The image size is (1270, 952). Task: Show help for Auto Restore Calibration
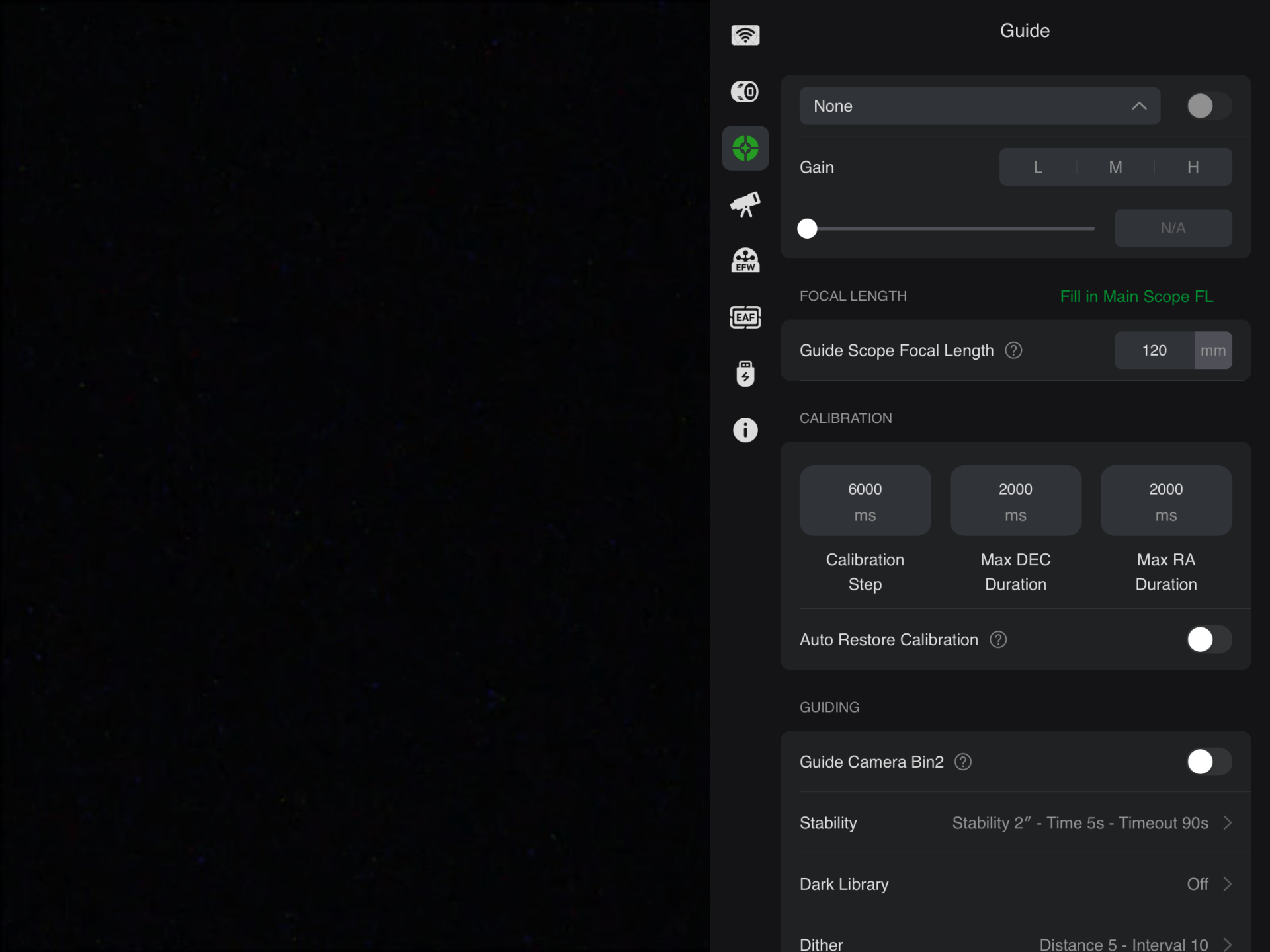click(998, 639)
